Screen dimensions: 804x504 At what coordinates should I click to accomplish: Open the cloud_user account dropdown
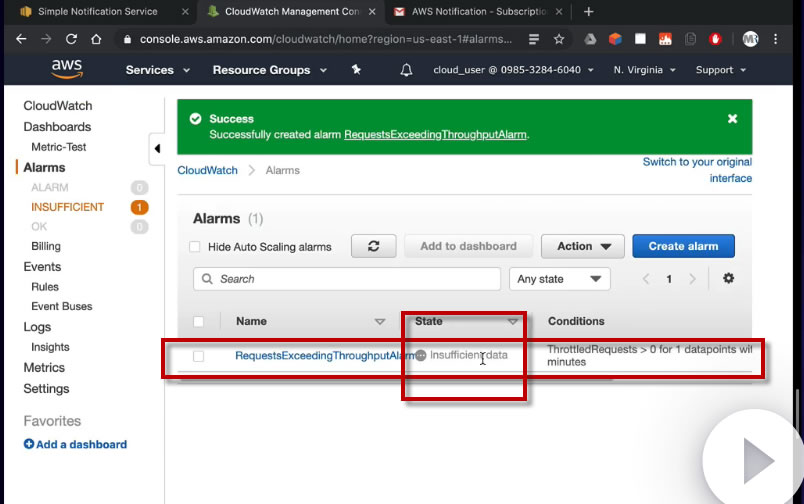pyautogui.click(x=513, y=70)
